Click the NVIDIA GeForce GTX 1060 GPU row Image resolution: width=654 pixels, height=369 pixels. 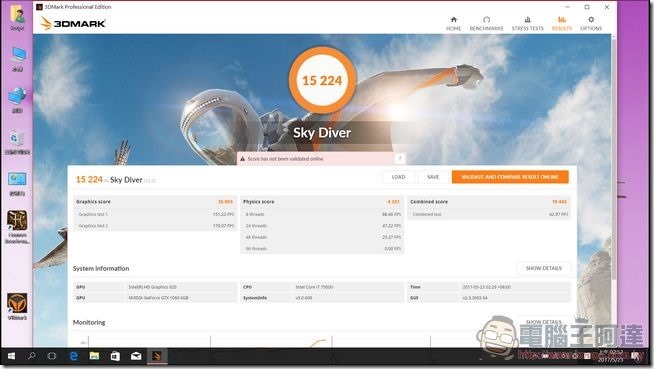(155, 298)
